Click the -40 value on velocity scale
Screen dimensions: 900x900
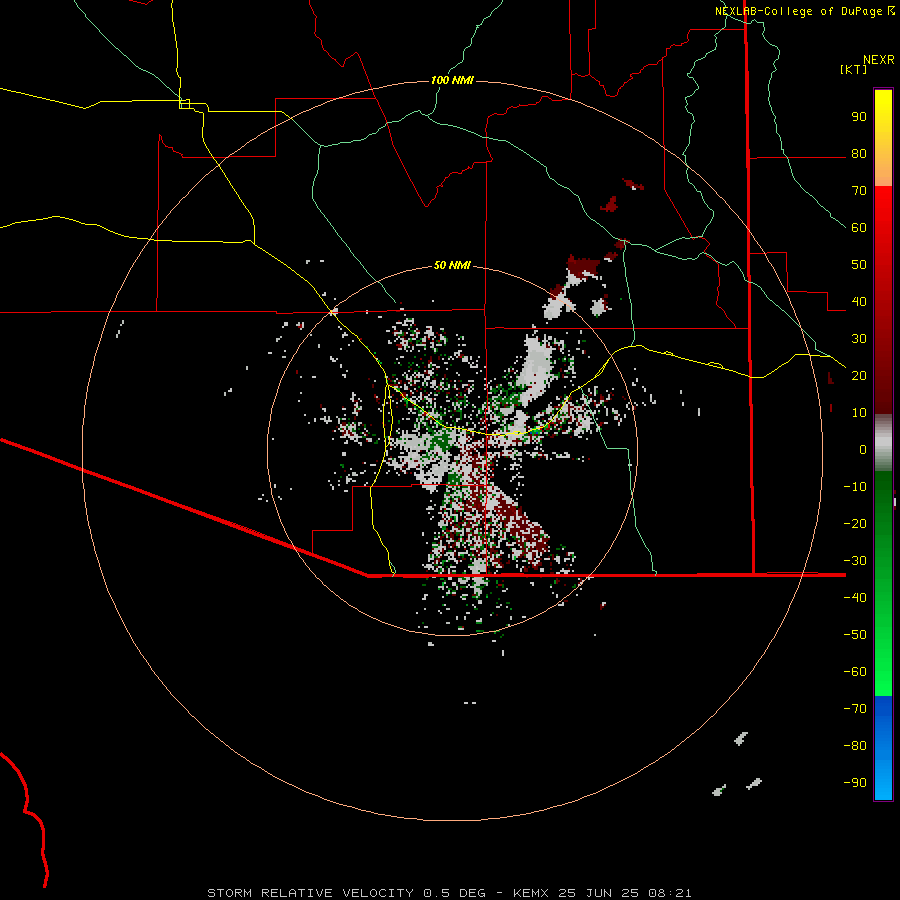855,598
